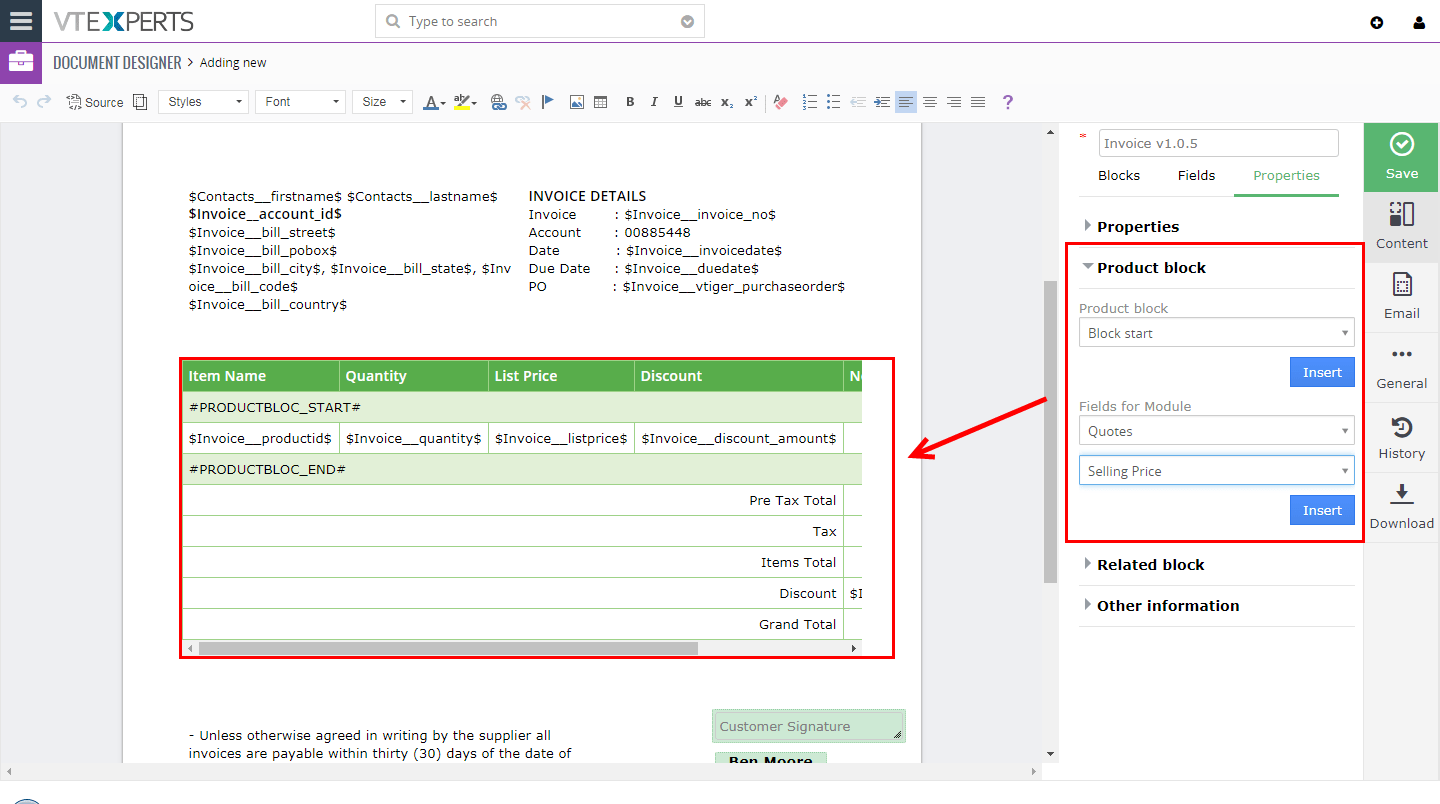This screenshot has height=804, width=1440.
Task: Apply underline formatting
Action: (x=678, y=101)
